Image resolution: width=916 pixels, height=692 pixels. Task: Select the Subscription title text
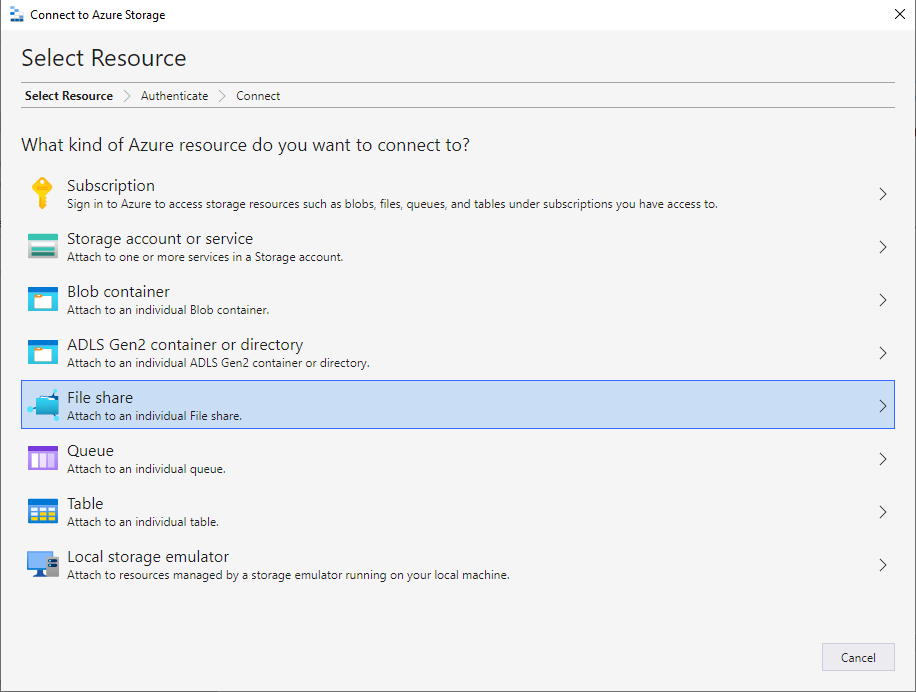[111, 185]
